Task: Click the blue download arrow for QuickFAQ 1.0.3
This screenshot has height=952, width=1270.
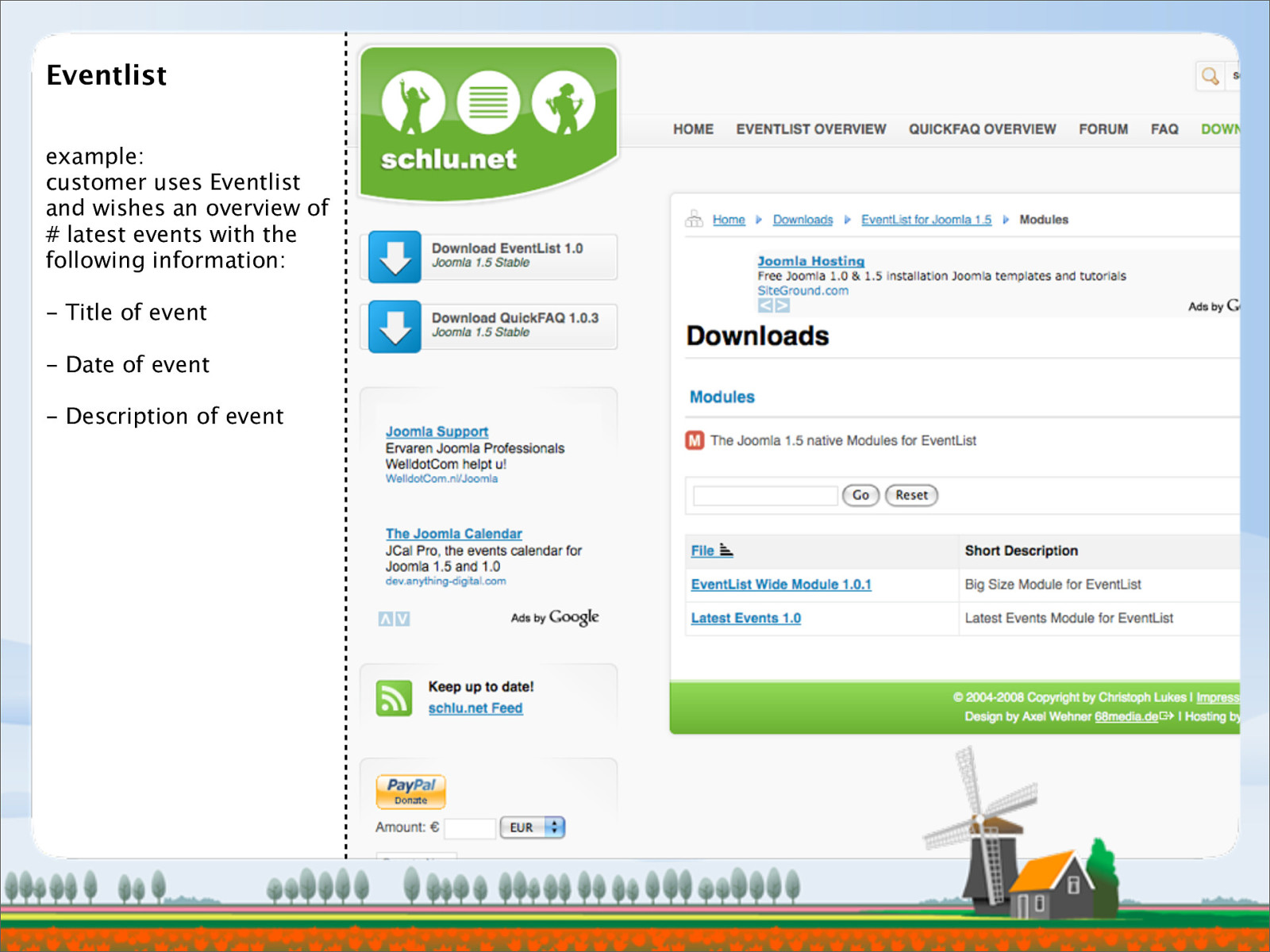Action: click(x=395, y=326)
